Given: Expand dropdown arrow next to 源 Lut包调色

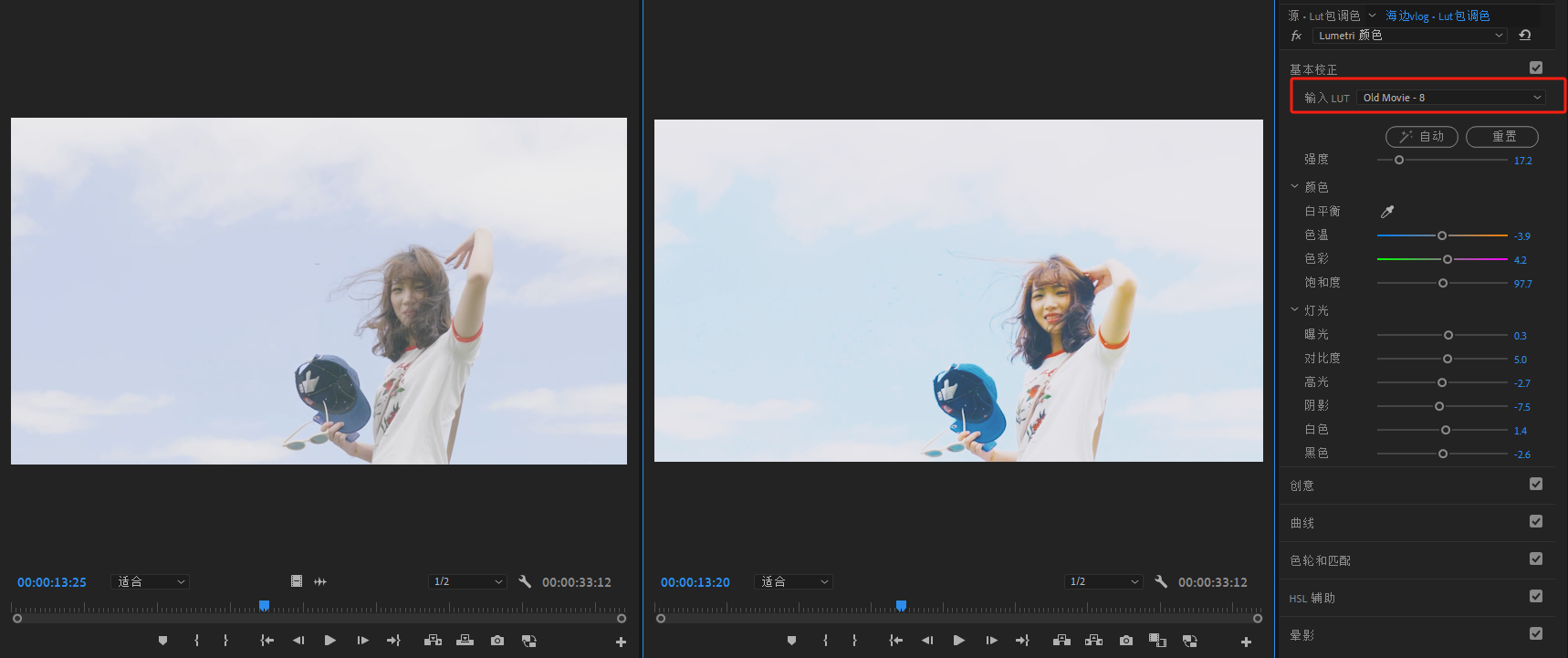Looking at the screenshot, I should pos(1372,16).
